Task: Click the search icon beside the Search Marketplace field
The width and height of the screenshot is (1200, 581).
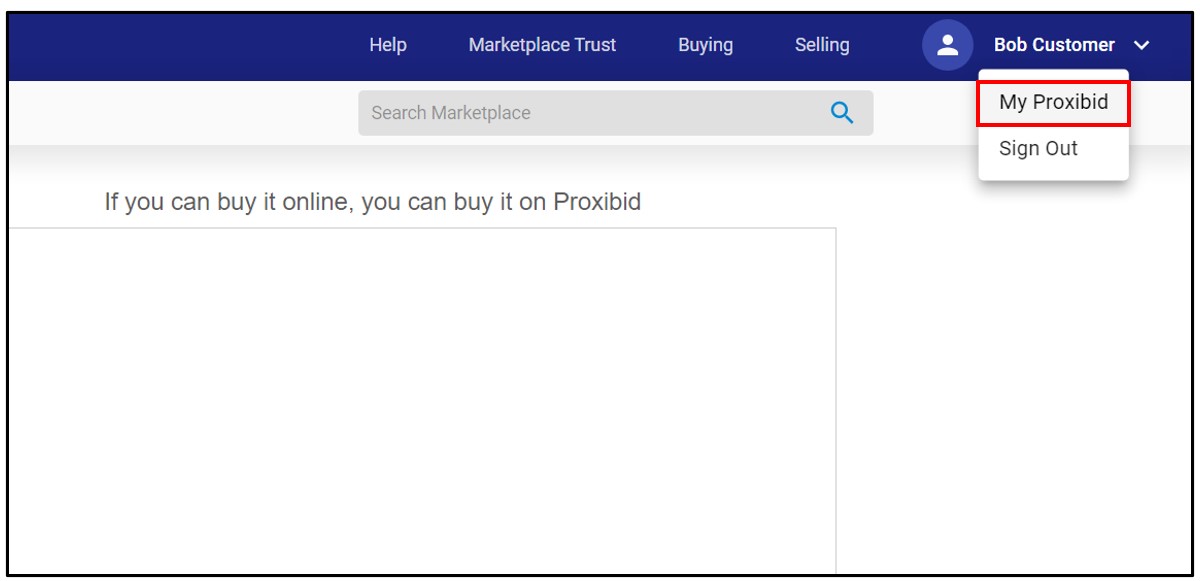Action: (x=841, y=112)
